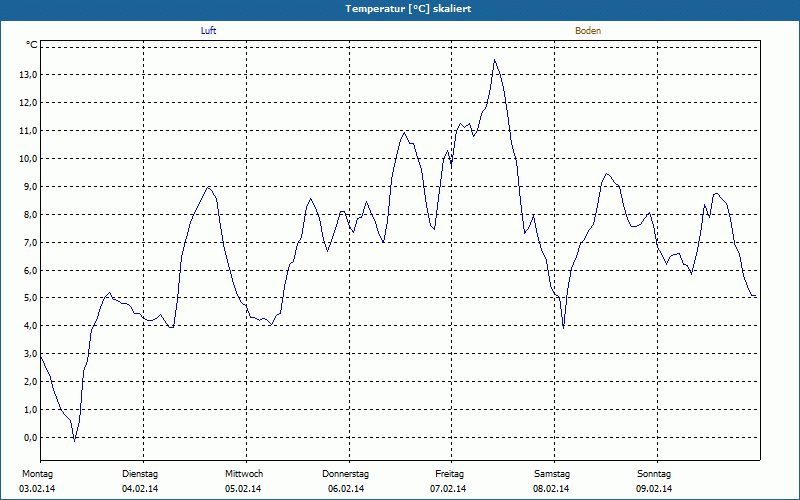Click the Sonntag day label

[654, 474]
